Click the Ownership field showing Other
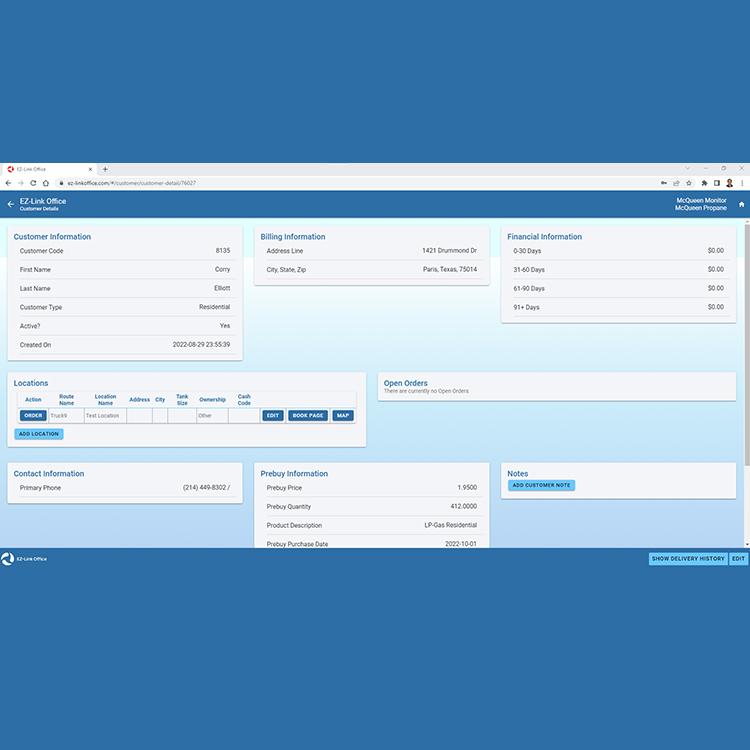Image resolution: width=750 pixels, height=750 pixels. (x=212, y=416)
